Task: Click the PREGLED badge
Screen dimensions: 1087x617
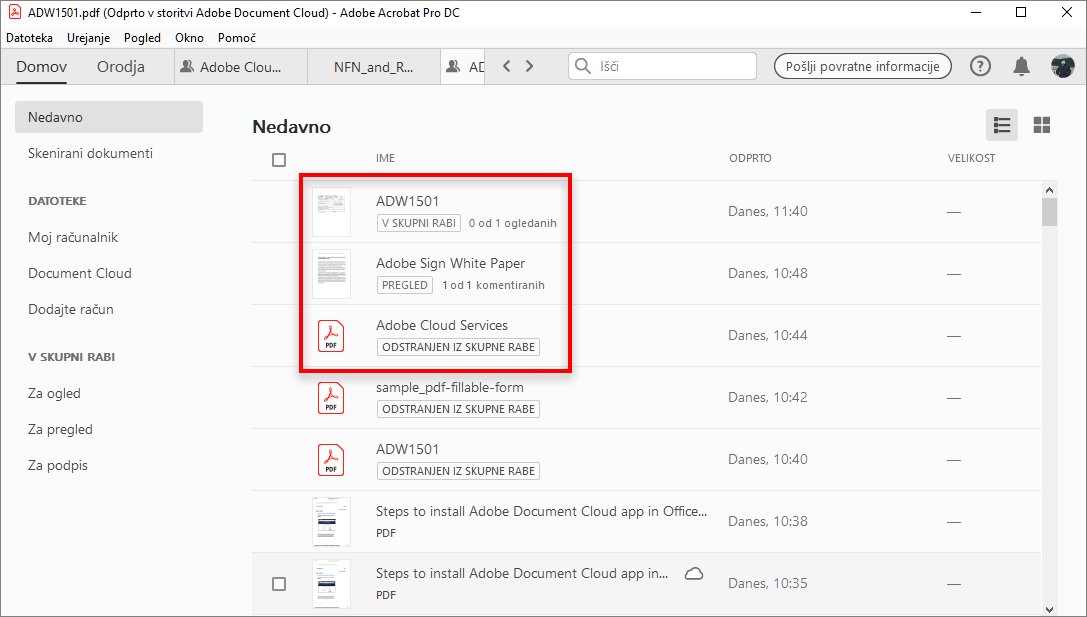Action: (405, 285)
